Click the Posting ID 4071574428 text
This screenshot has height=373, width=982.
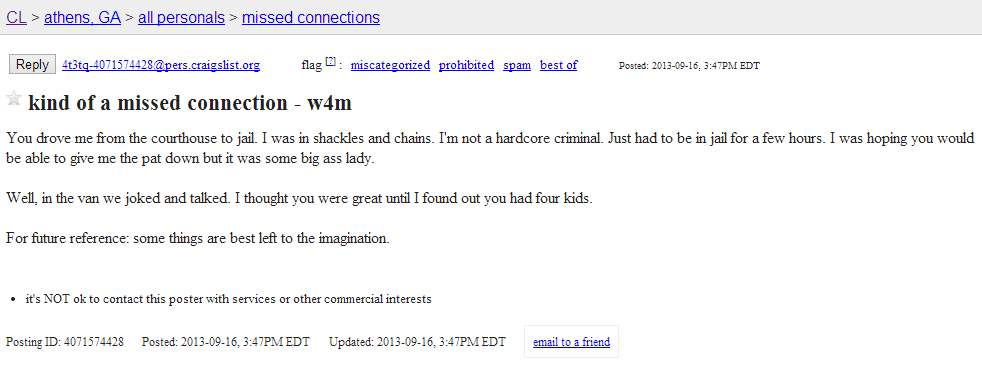pos(65,342)
